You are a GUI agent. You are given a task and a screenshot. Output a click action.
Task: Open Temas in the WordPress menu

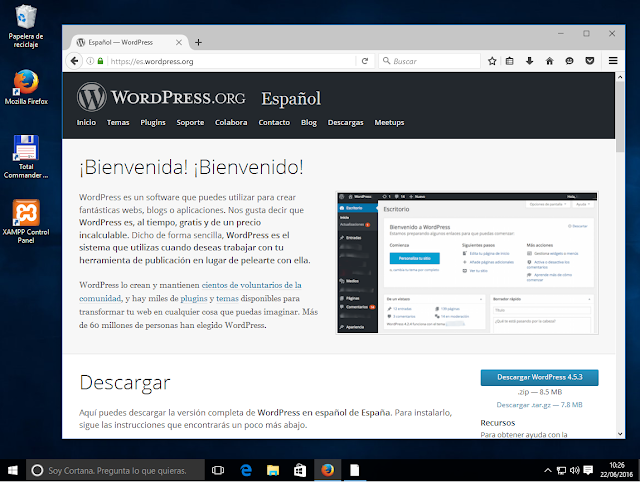click(x=118, y=122)
